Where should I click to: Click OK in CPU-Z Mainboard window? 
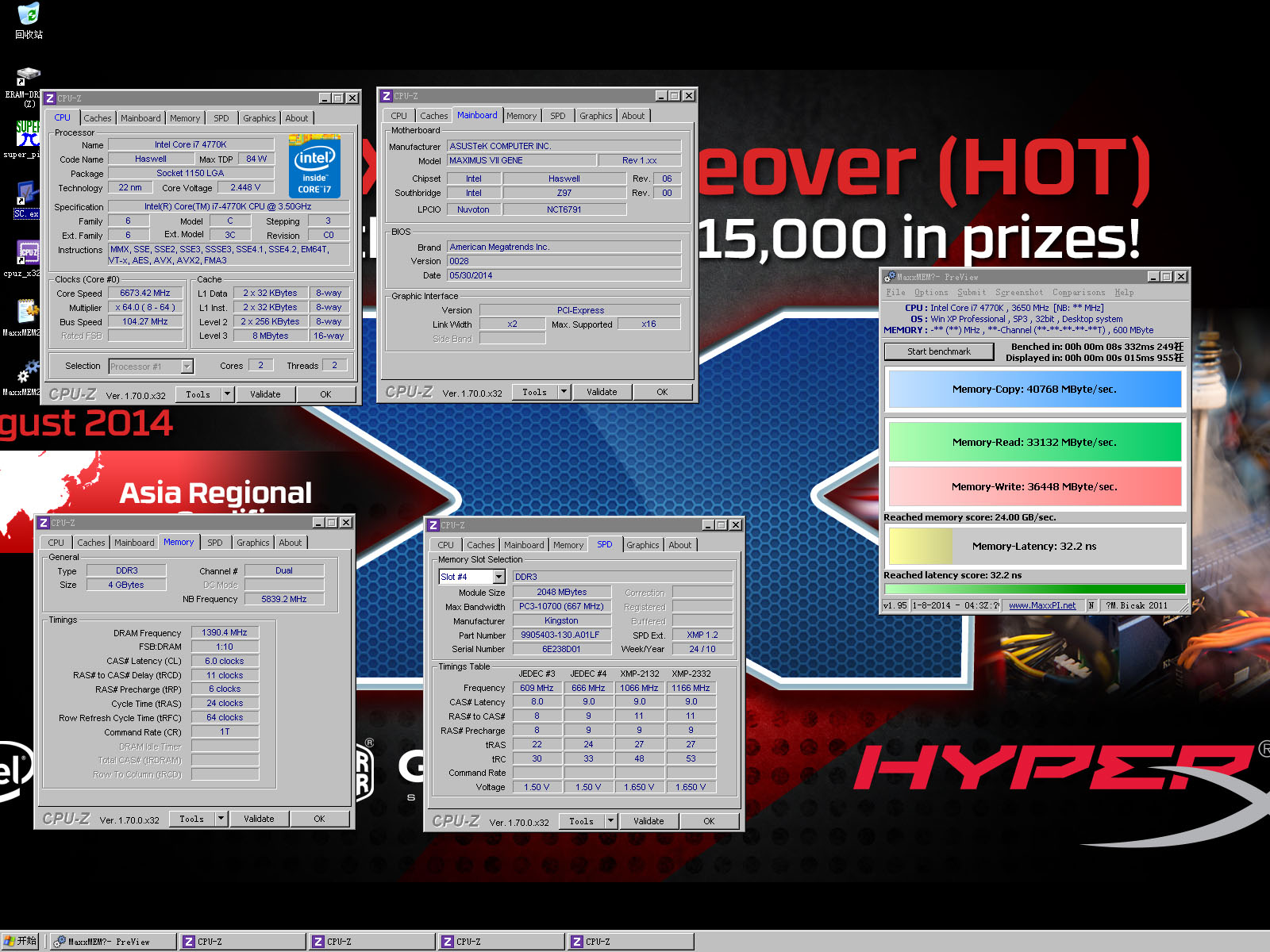662,392
